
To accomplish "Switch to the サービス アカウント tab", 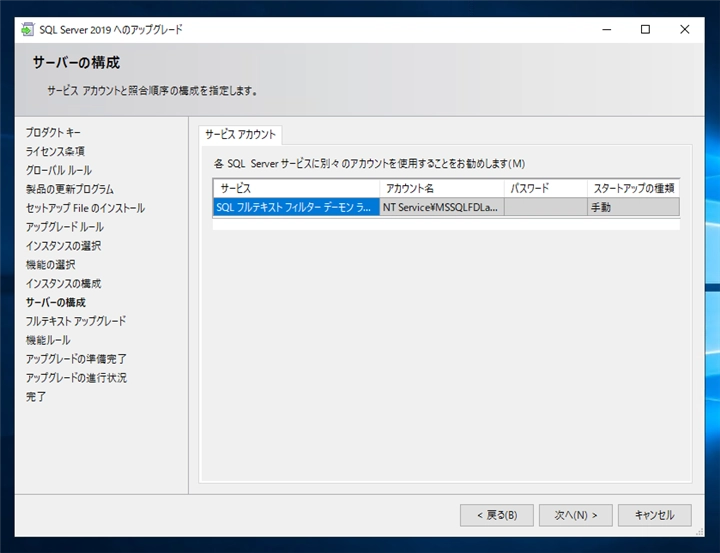I will point(240,135).
